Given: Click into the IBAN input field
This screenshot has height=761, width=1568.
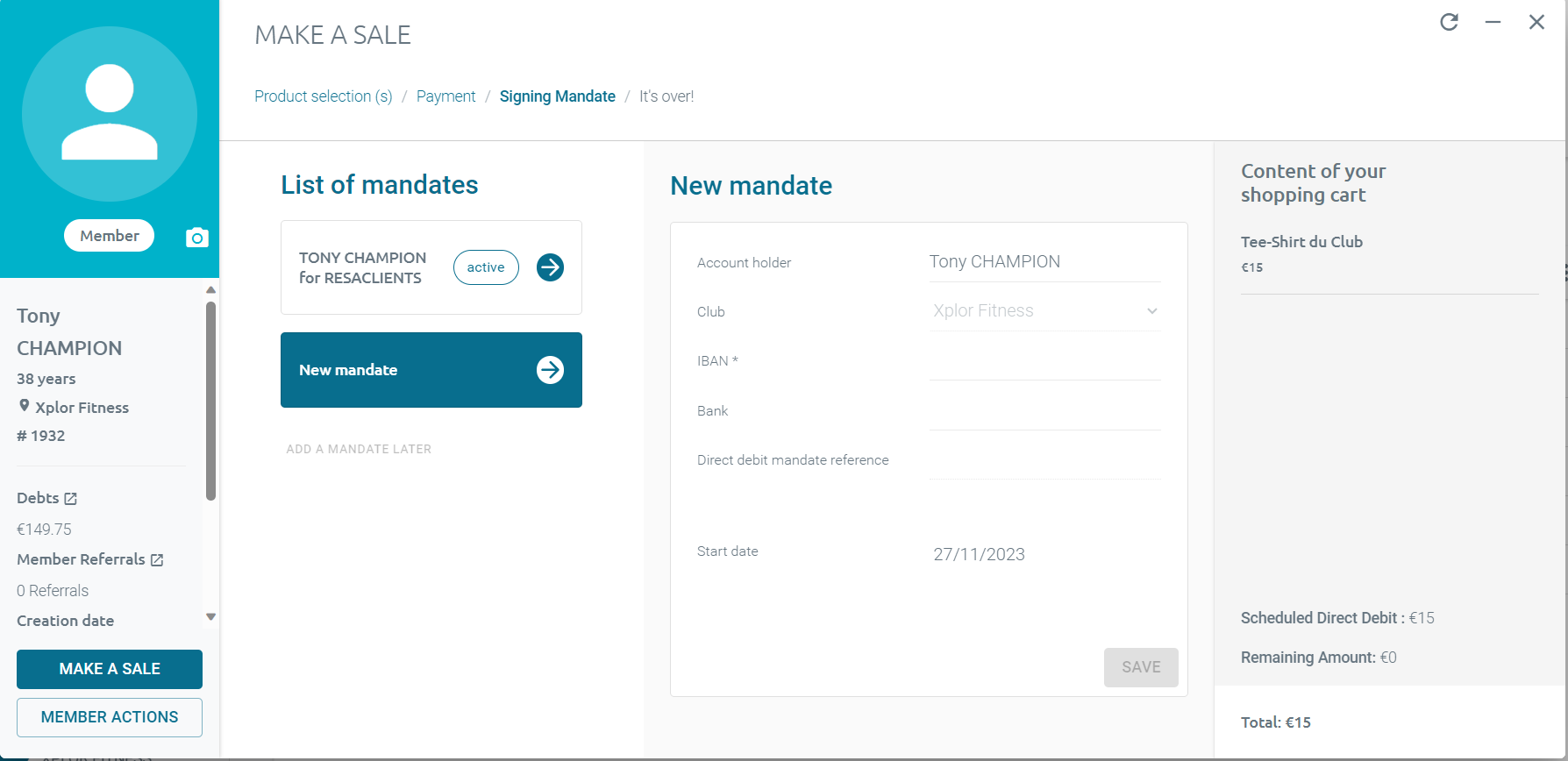Looking at the screenshot, I should click(x=1044, y=363).
